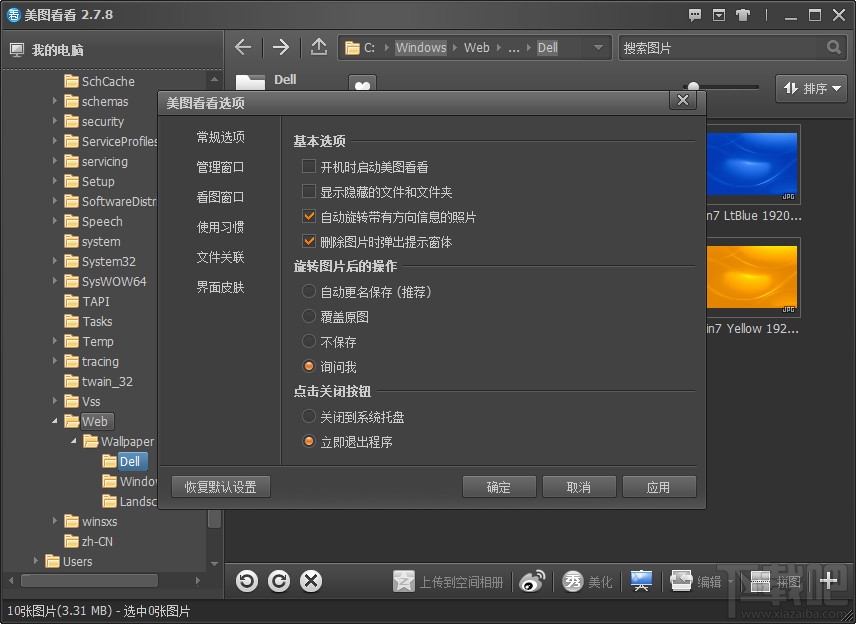
Task: Expand the System32 folder tree node
Action: tap(55, 261)
